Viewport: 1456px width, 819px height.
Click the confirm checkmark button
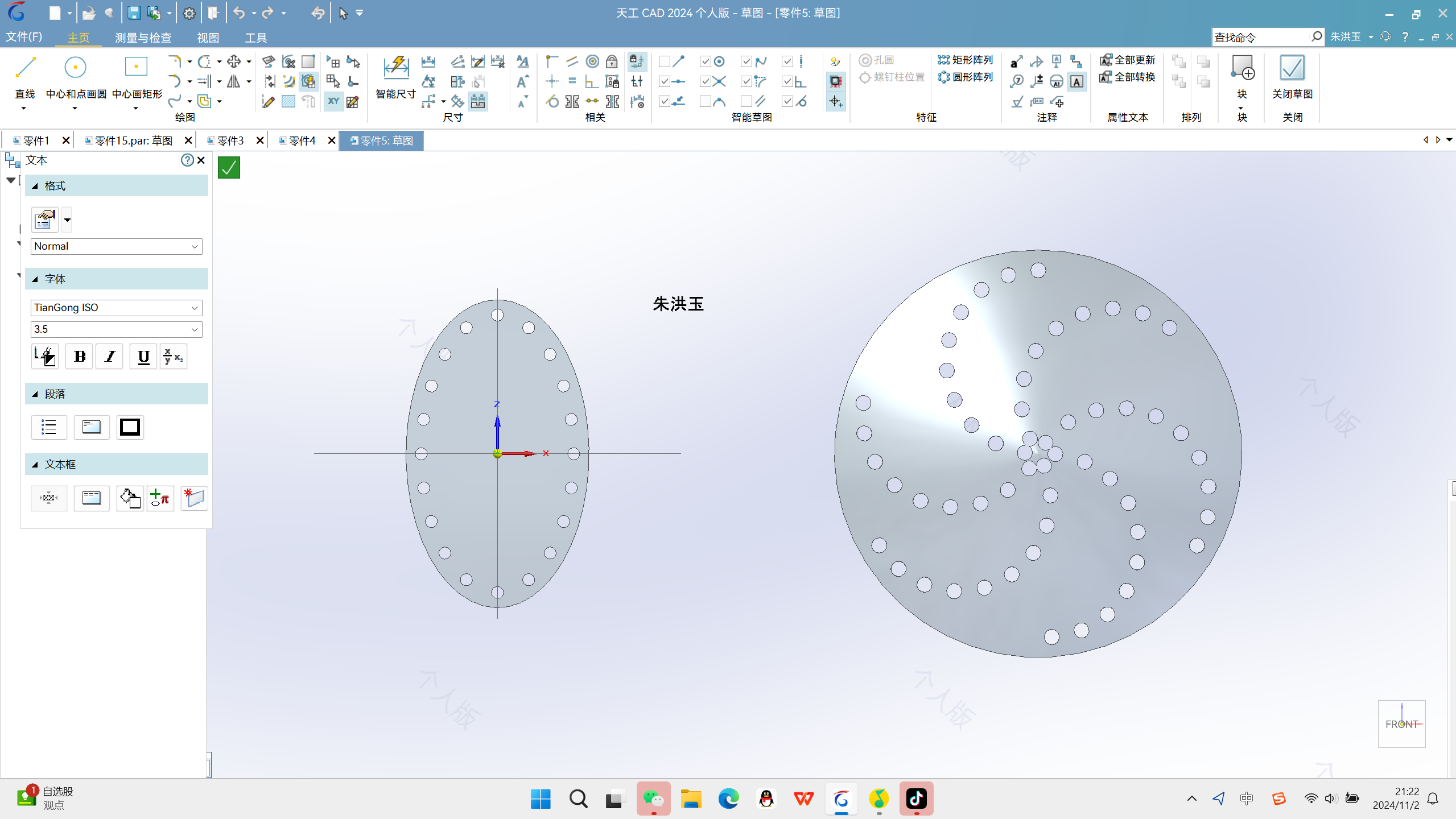(228, 167)
